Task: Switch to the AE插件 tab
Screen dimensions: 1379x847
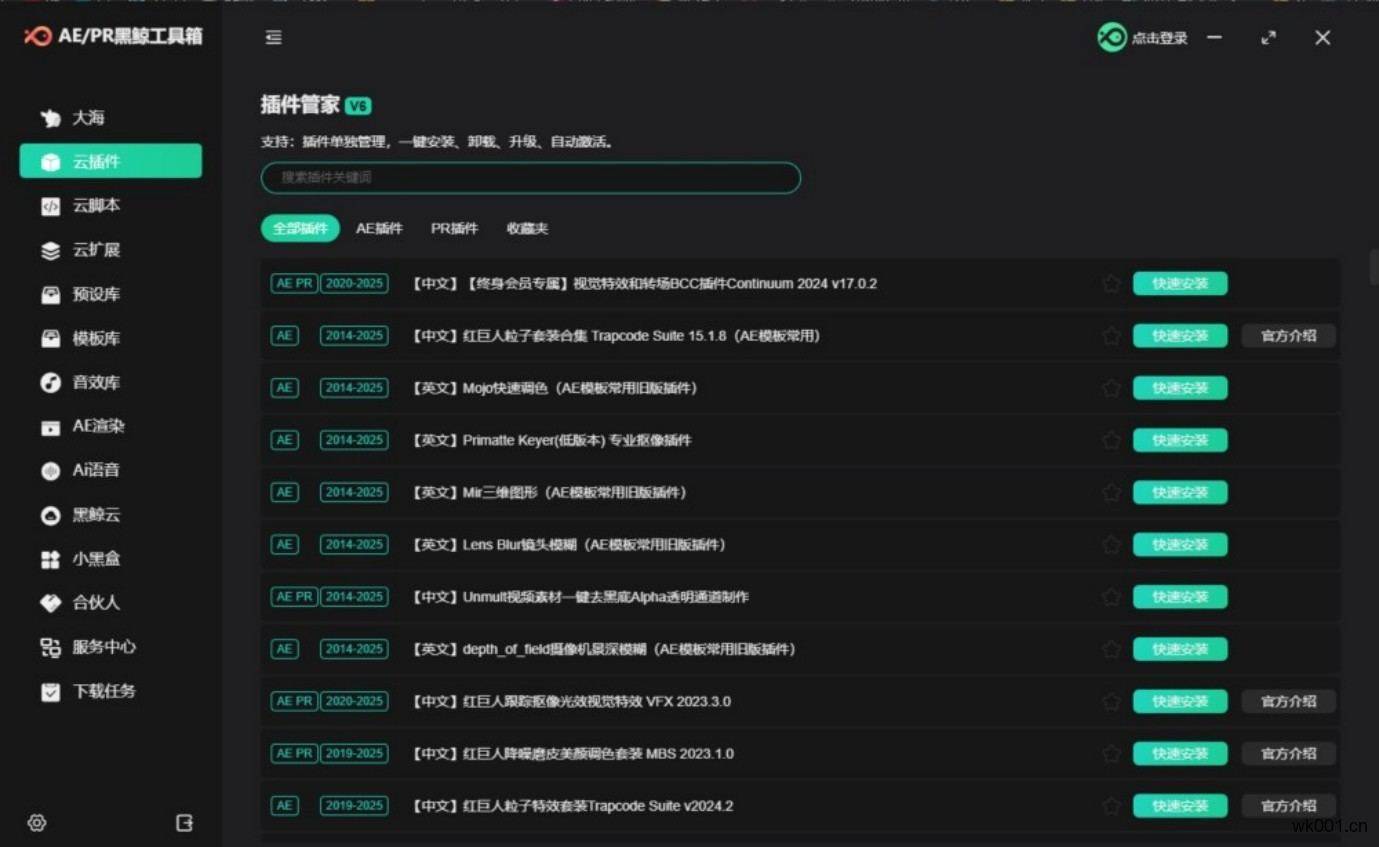Action: tap(379, 229)
